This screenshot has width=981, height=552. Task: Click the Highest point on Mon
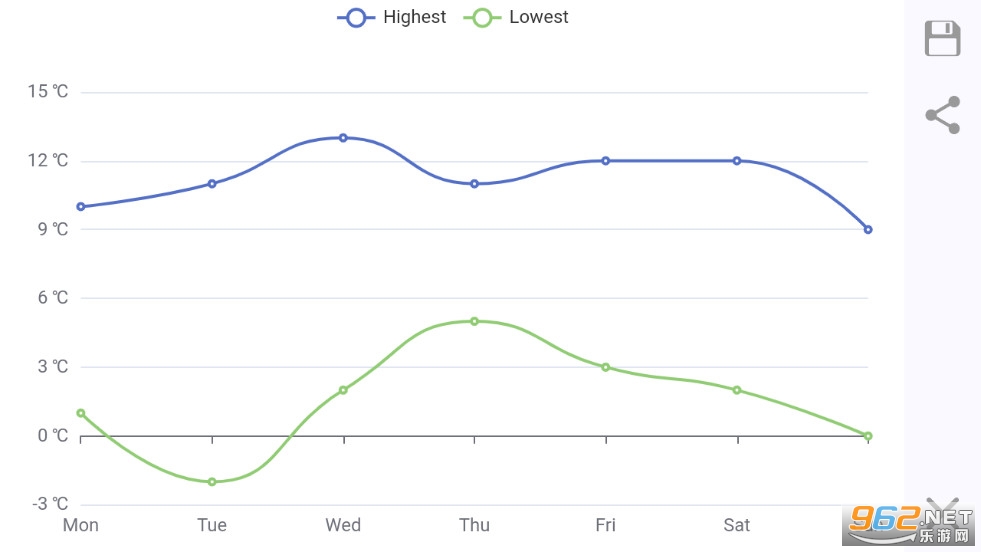[81, 207]
